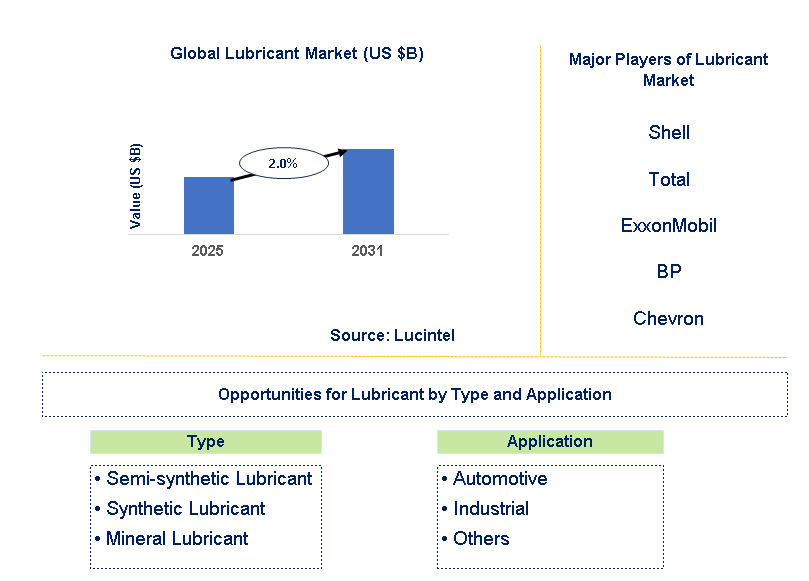
Task: Select Shell in the major players list
Action: click(669, 133)
